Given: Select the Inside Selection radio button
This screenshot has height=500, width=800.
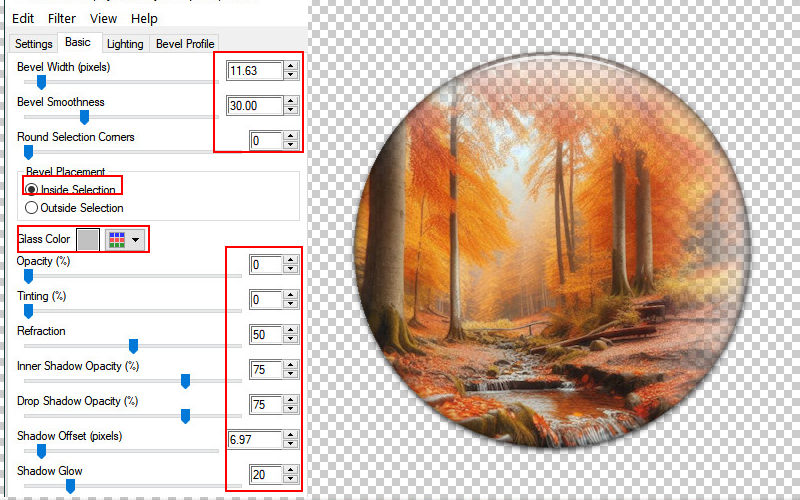Looking at the screenshot, I should 32,189.
